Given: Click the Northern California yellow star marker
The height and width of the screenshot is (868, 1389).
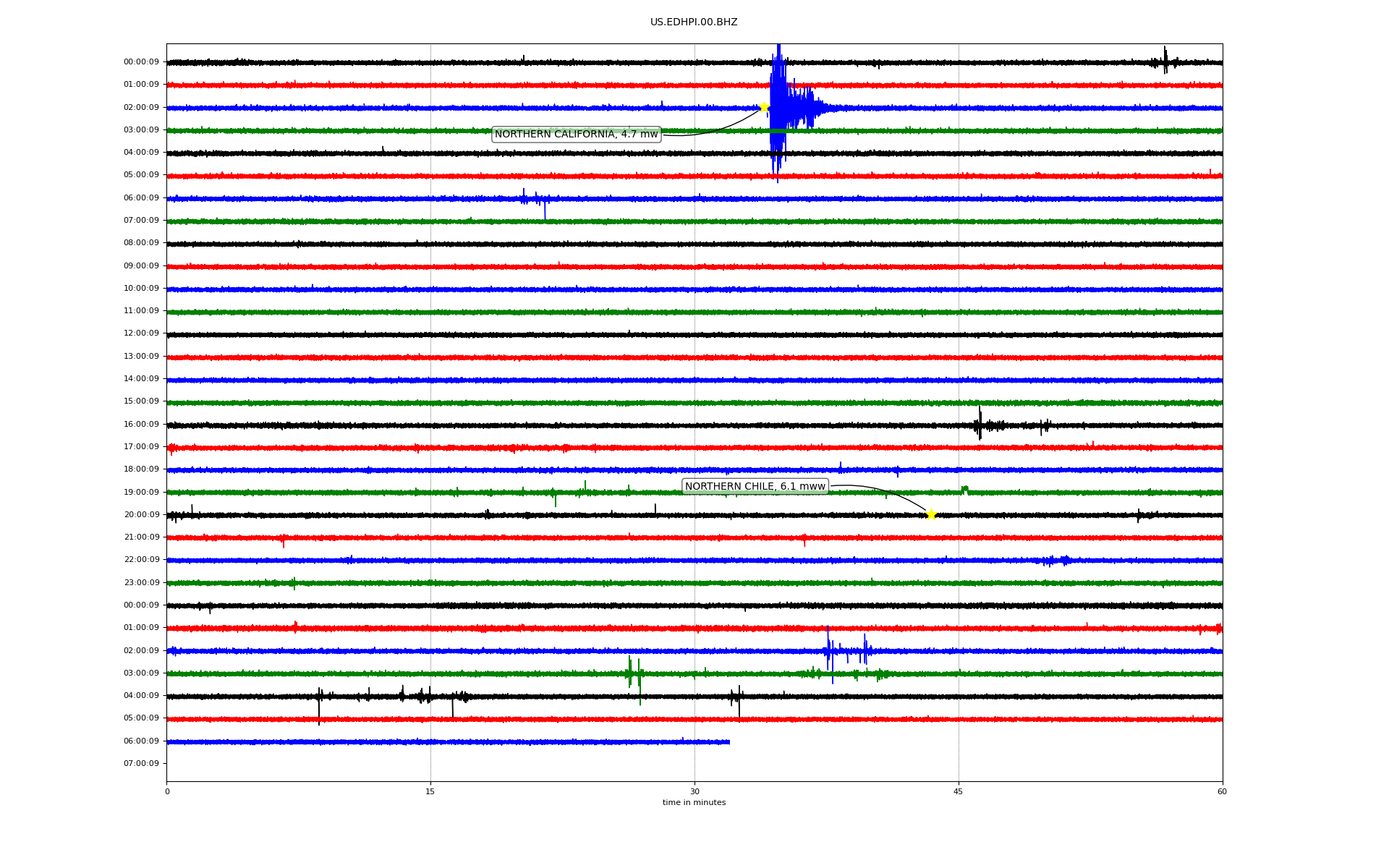Looking at the screenshot, I should click(763, 107).
